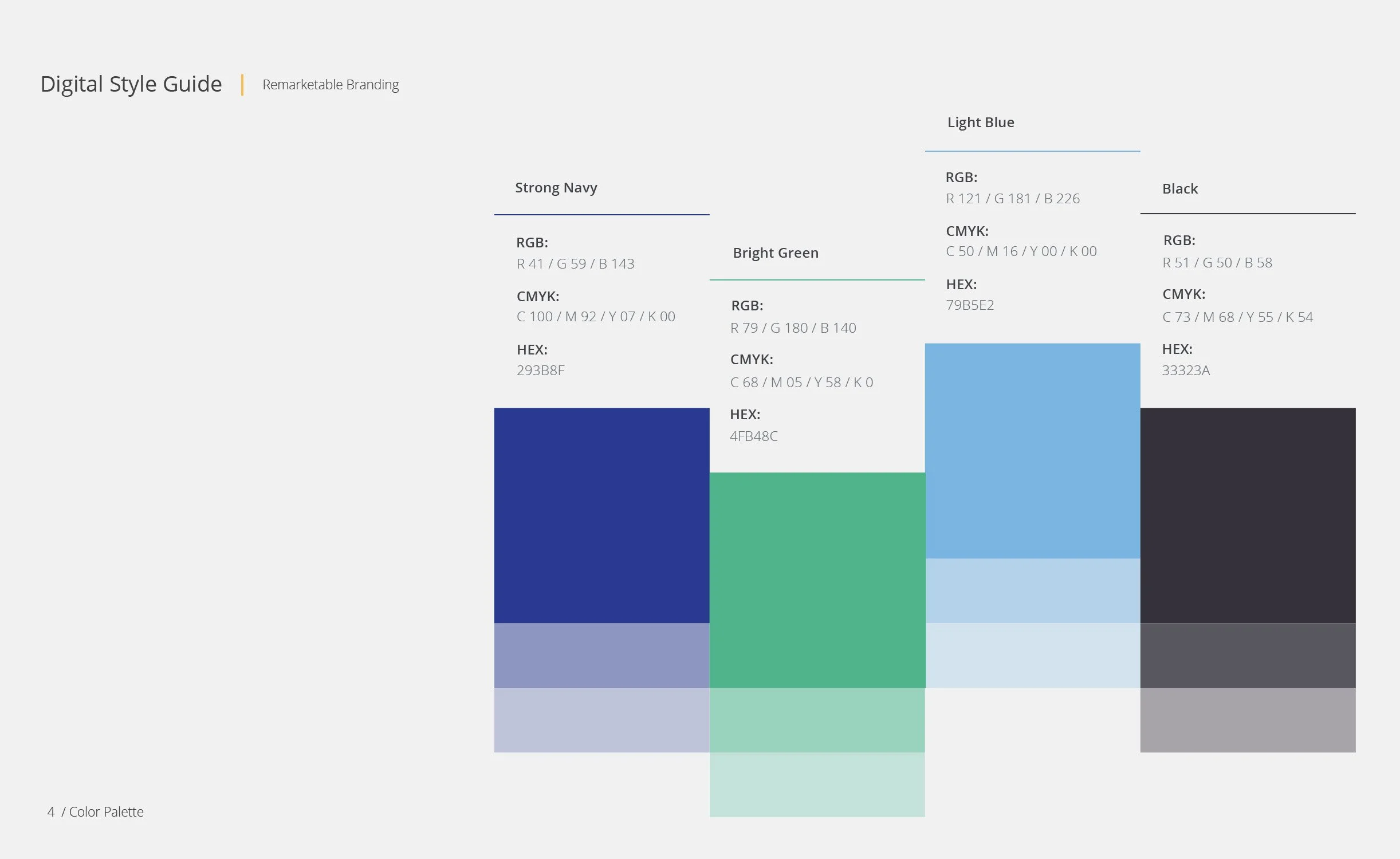Click the 'RGB:' label under Strong Navy
This screenshot has width=1400, height=859.
click(532, 243)
